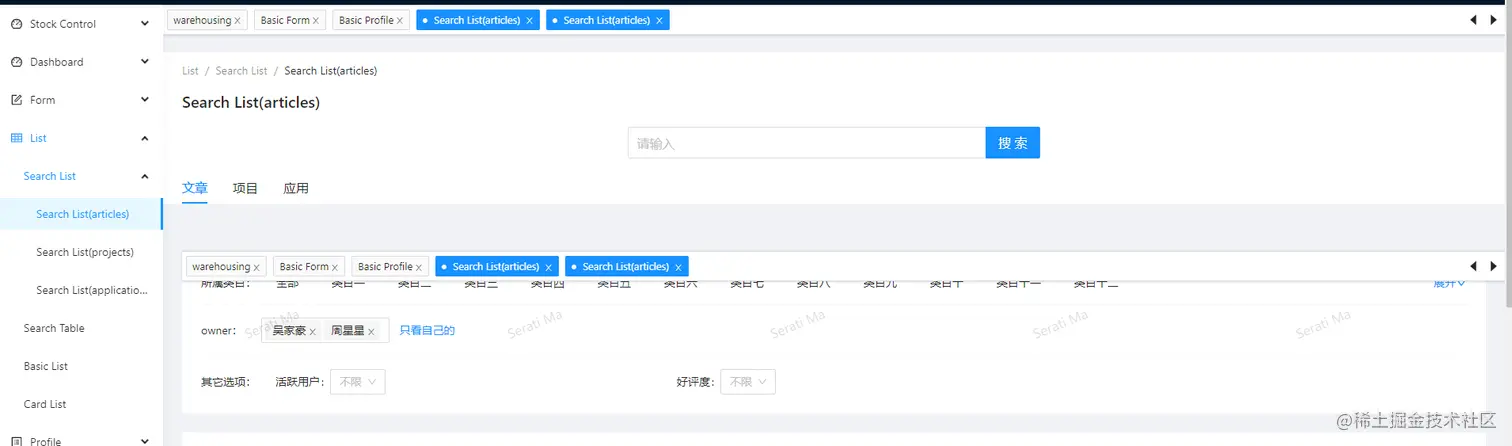Switch to the 应用 tab
1512x446 pixels.
296,188
